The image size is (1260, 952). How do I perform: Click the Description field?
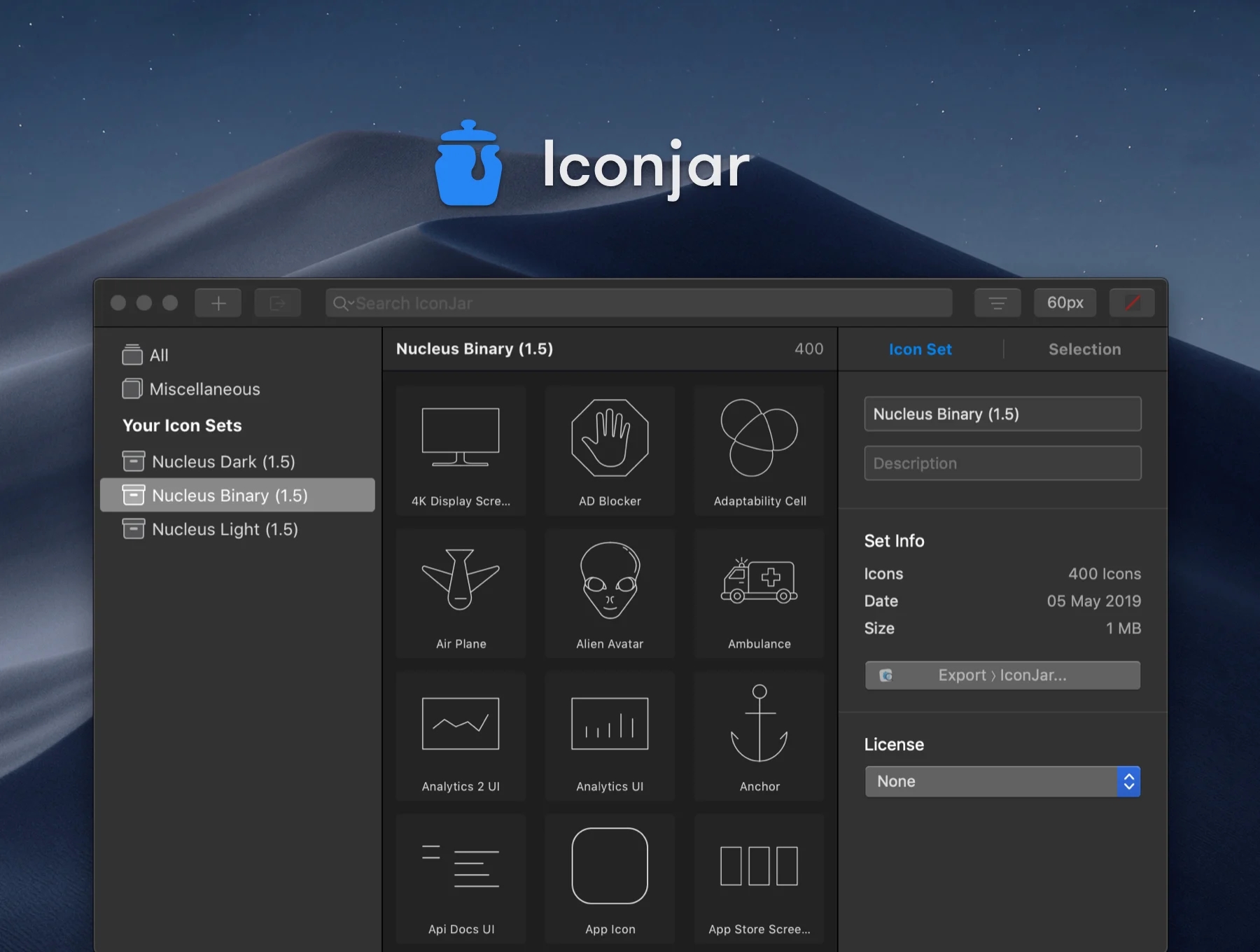click(1002, 463)
